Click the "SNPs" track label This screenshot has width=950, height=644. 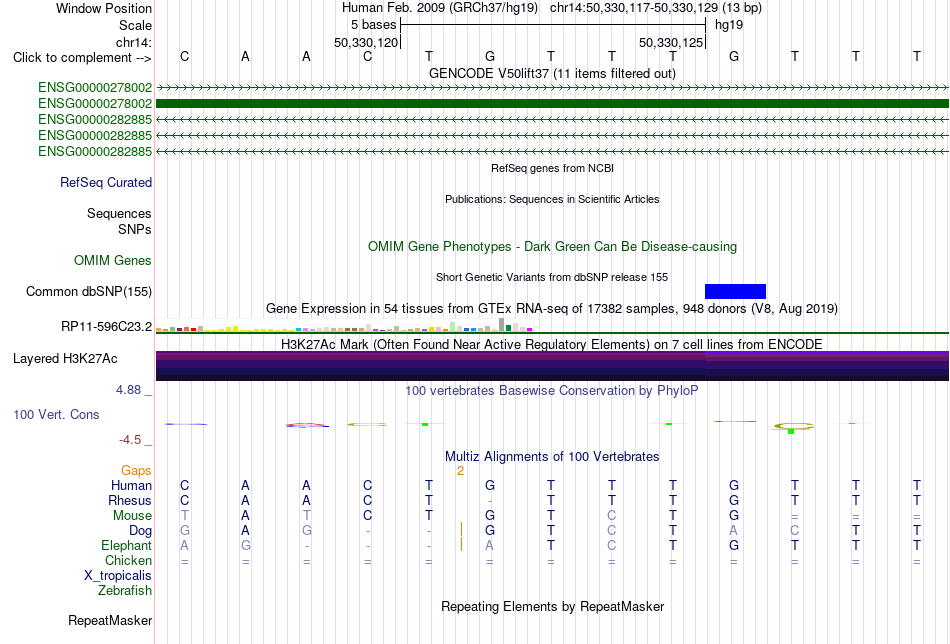tap(135, 230)
